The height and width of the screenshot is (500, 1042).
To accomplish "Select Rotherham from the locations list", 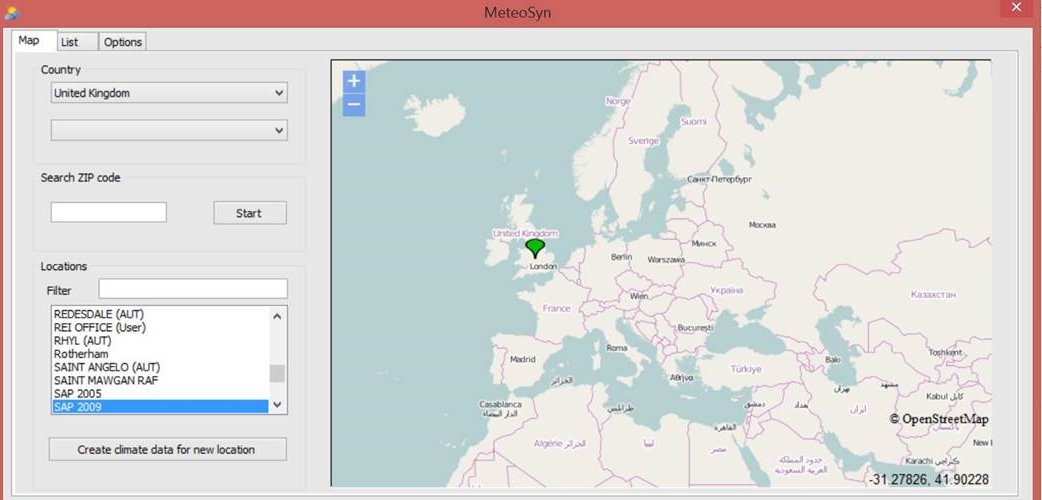I will pos(81,354).
